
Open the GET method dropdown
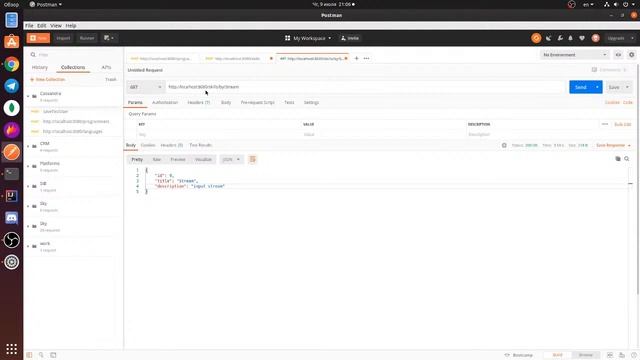pyautogui.click(x=146, y=87)
